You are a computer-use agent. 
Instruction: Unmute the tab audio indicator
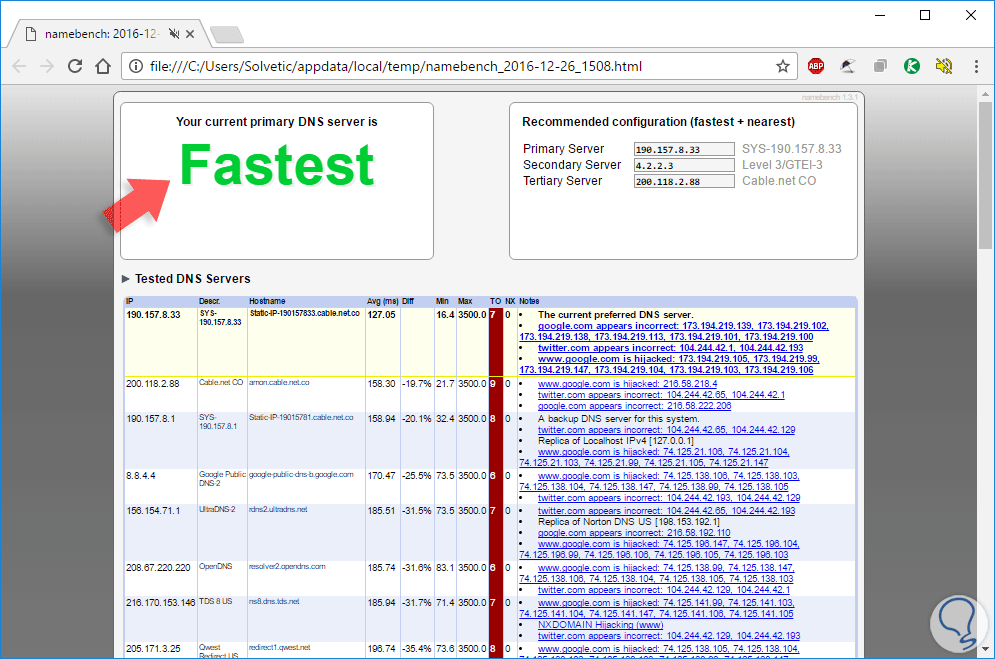174,34
